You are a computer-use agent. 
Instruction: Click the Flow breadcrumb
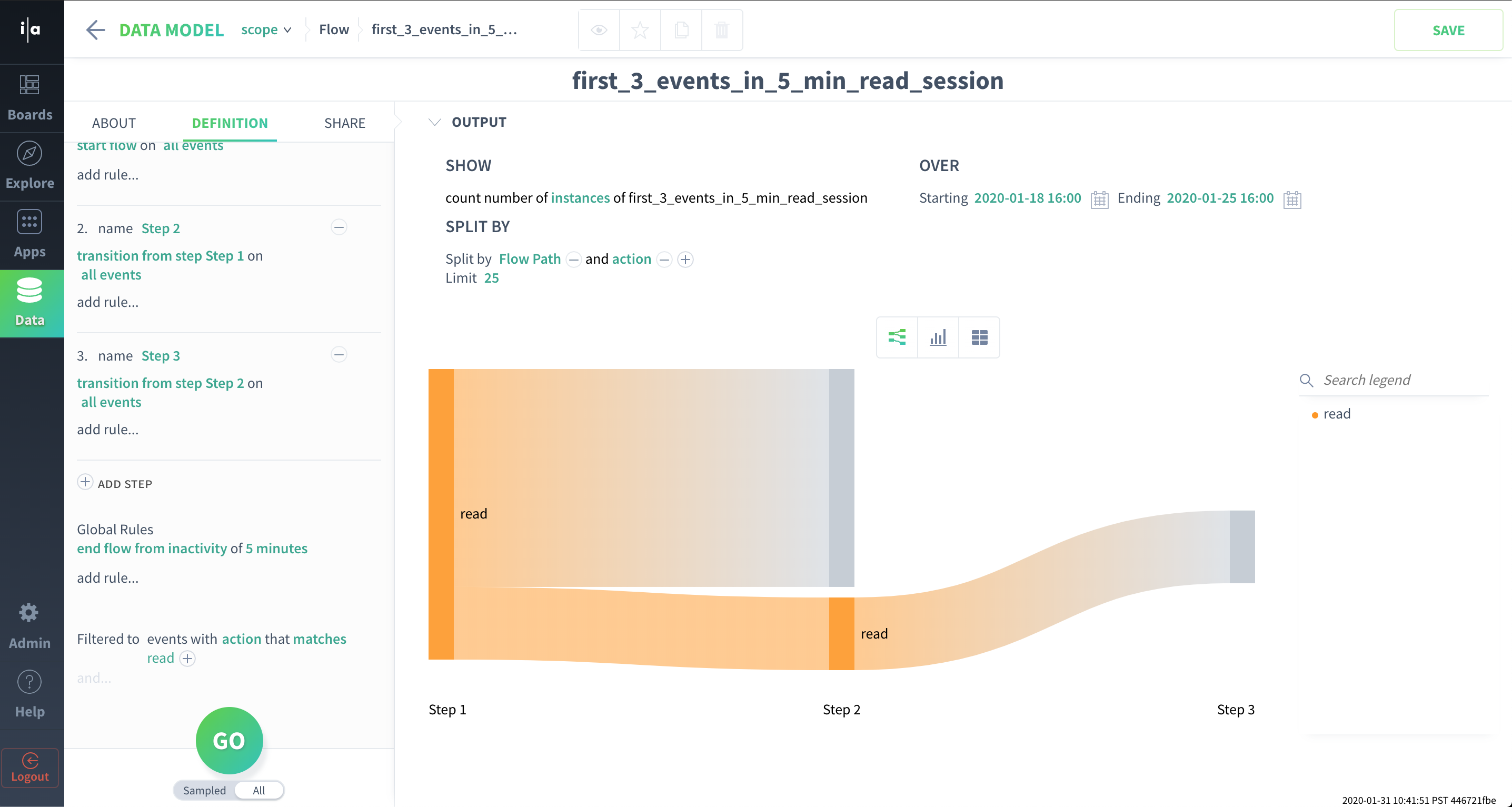click(x=334, y=29)
